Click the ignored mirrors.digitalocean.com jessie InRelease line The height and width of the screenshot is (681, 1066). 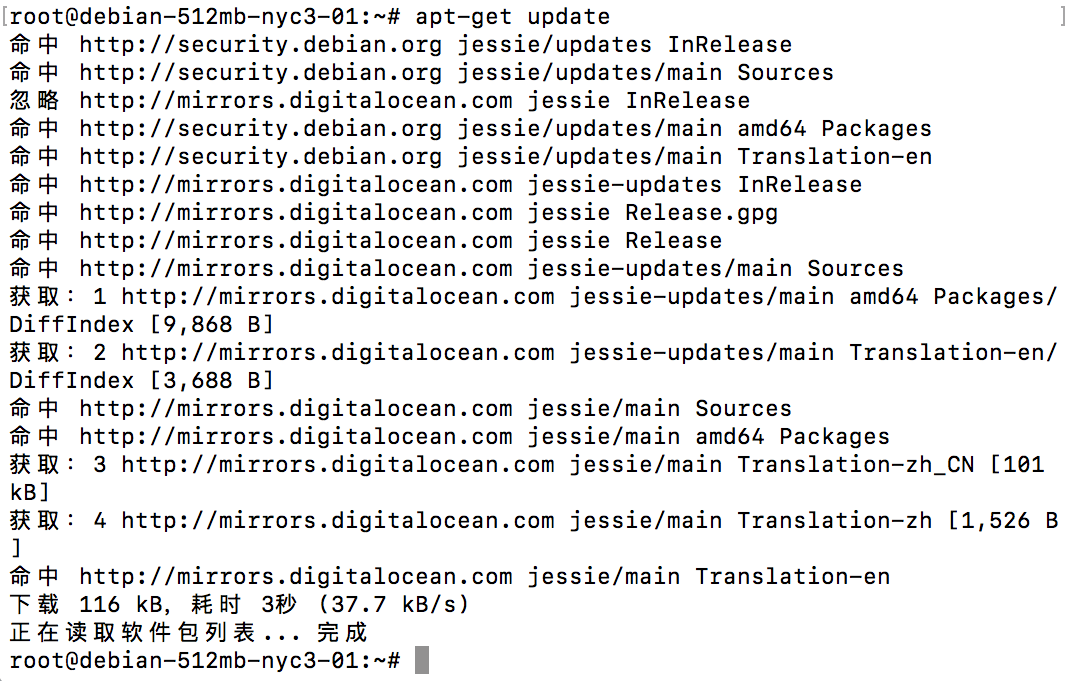point(379,101)
